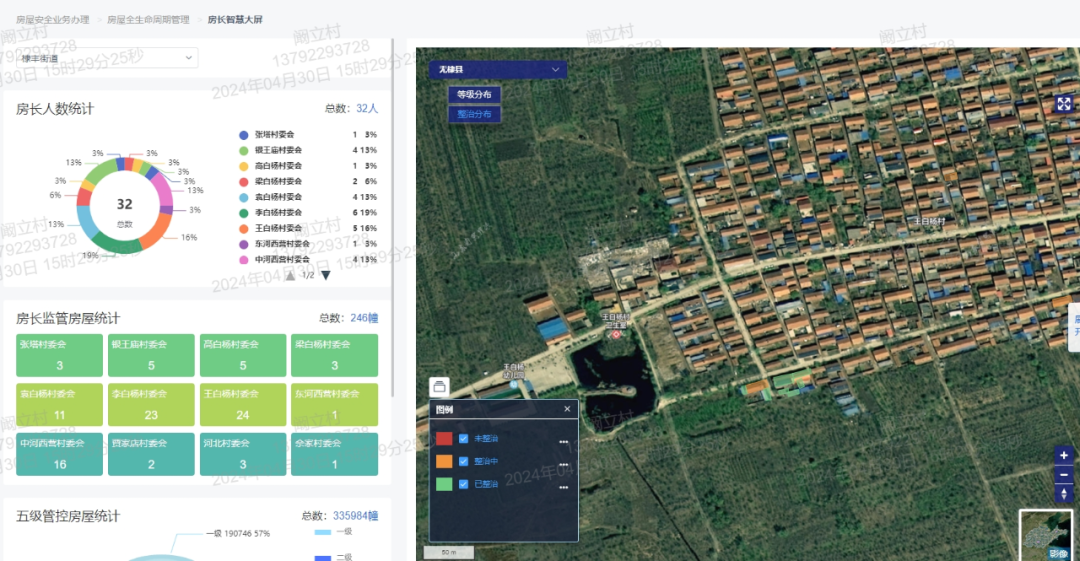The width and height of the screenshot is (1080, 561).
Task: Expand the side panel tab at map right edge
Action: click(1074, 327)
